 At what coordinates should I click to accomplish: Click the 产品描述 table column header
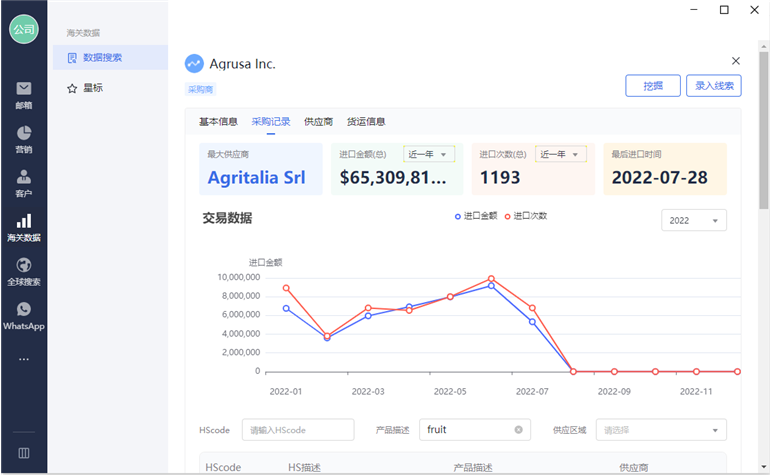tap(472, 468)
